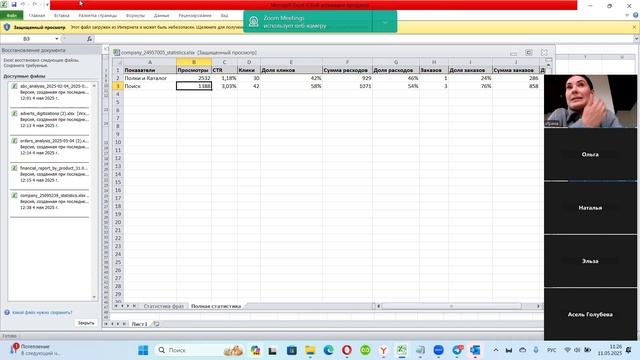Select row 5 header
This screenshot has width=640, height=360.
click(x=118, y=102)
